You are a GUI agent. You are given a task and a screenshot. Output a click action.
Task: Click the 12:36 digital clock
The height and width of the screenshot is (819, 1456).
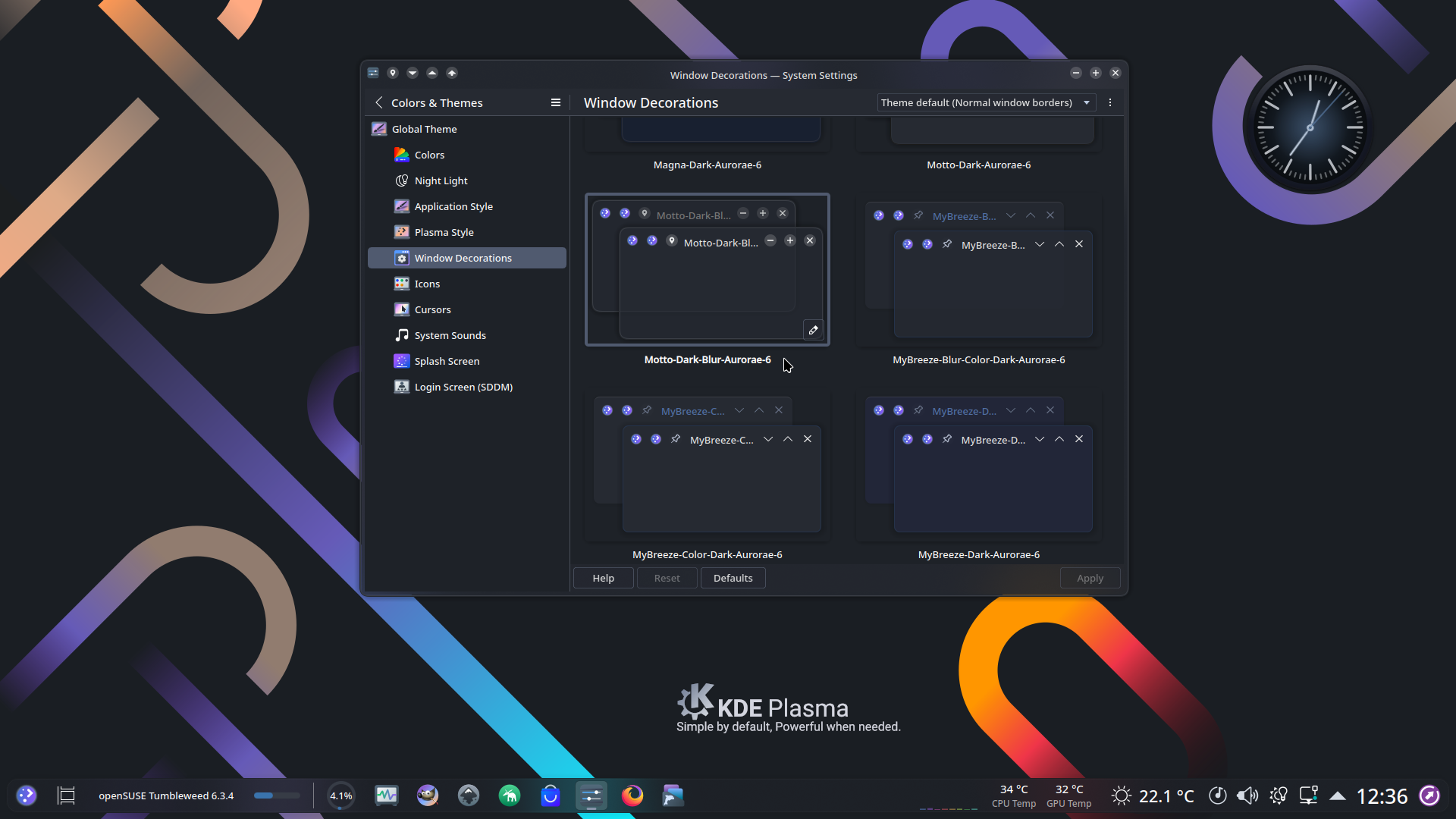tap(1382, 795)
